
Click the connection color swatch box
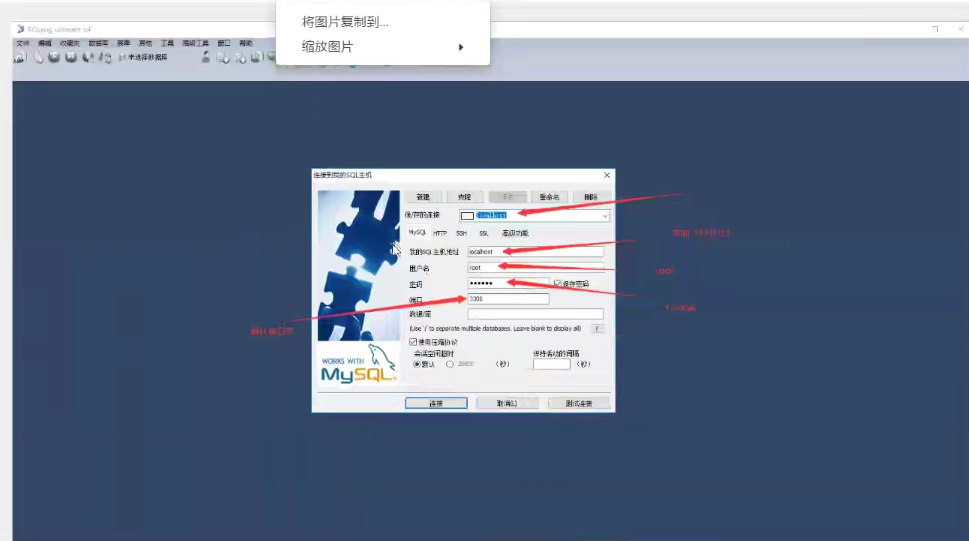pyautogui.click(x=467, y=216)
